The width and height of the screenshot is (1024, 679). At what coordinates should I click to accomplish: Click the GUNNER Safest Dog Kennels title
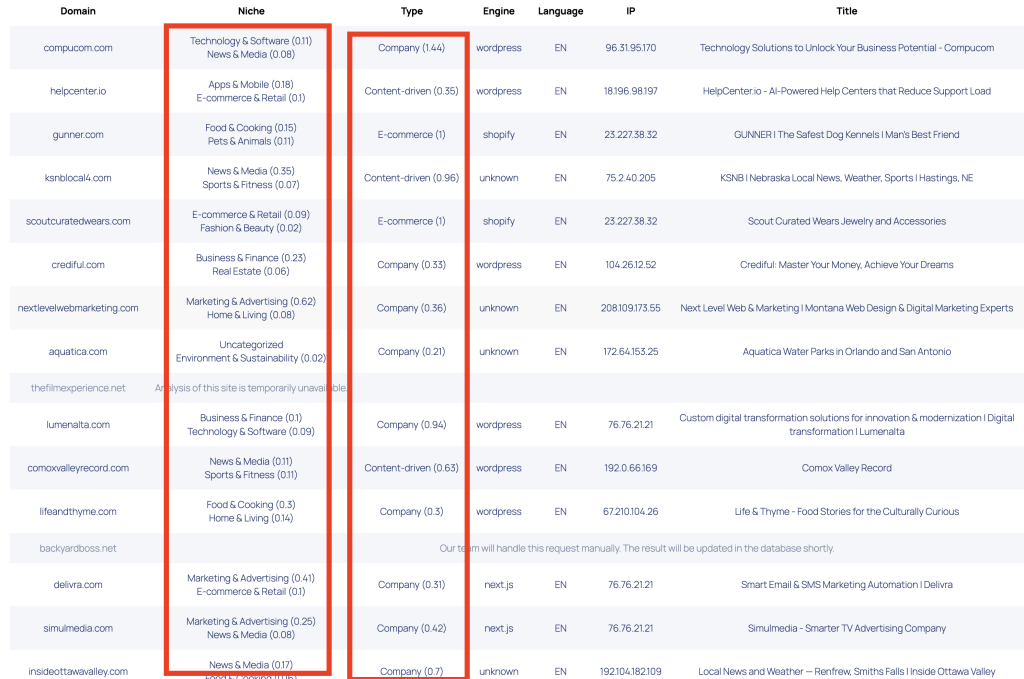846,134
